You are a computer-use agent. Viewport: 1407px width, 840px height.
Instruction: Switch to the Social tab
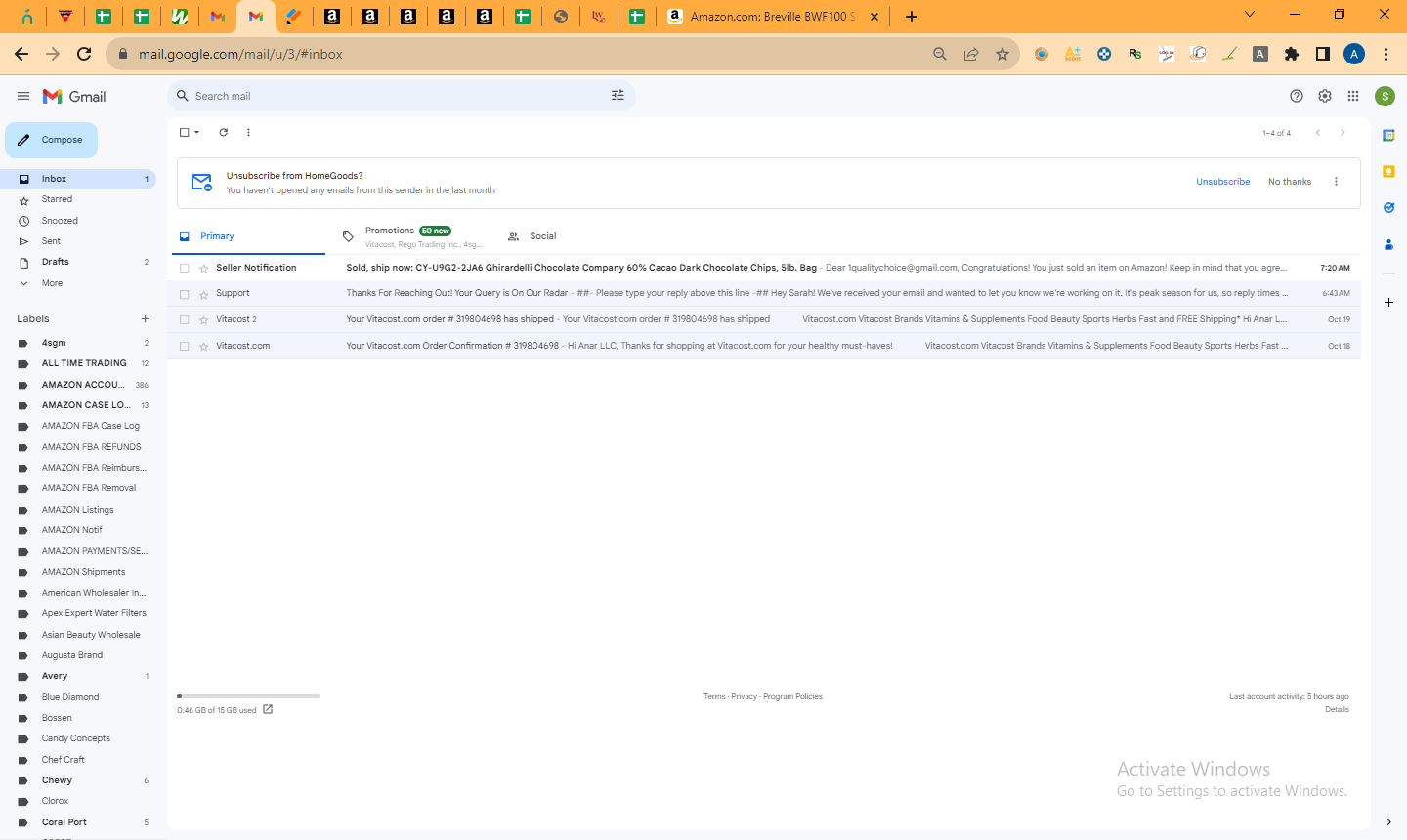point(543,236)
